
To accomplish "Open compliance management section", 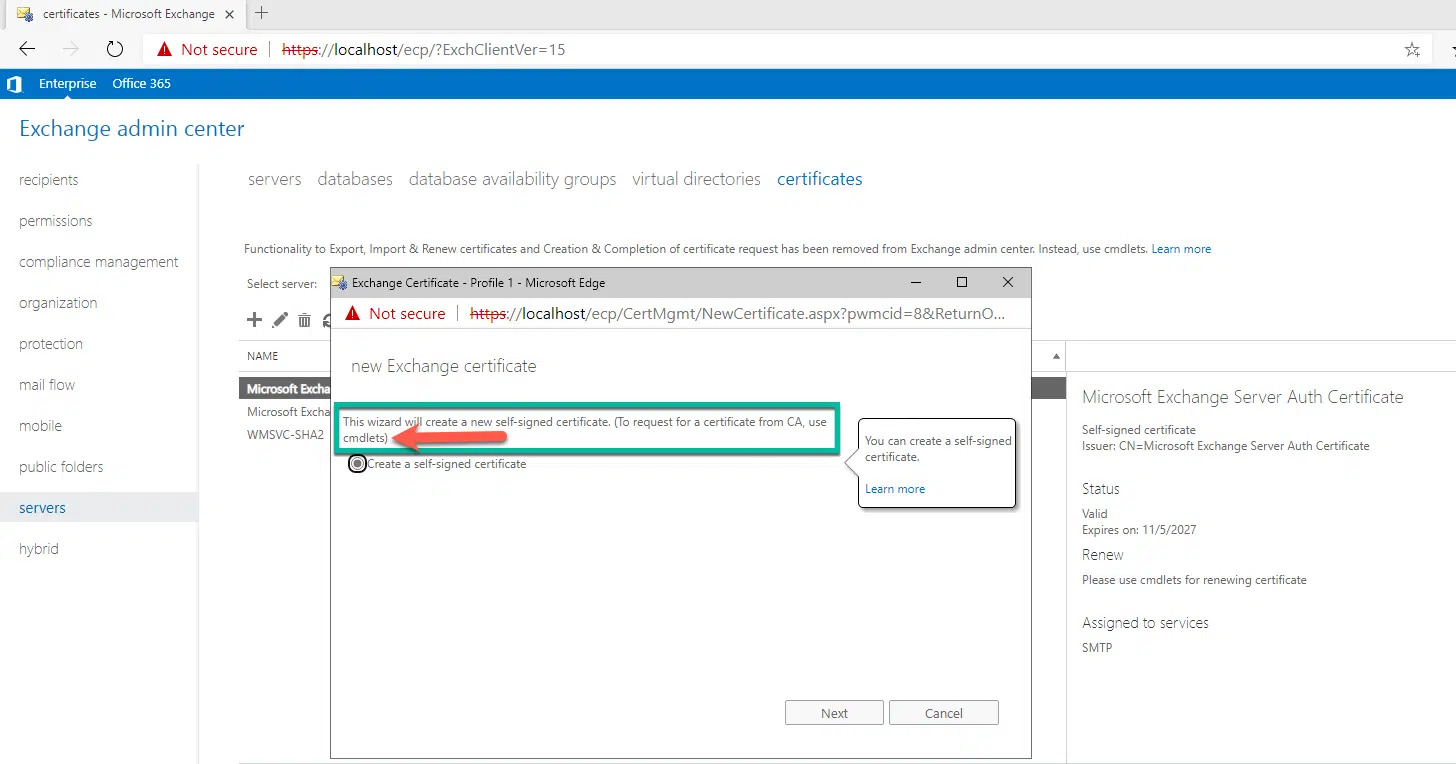I will point(99,262).
